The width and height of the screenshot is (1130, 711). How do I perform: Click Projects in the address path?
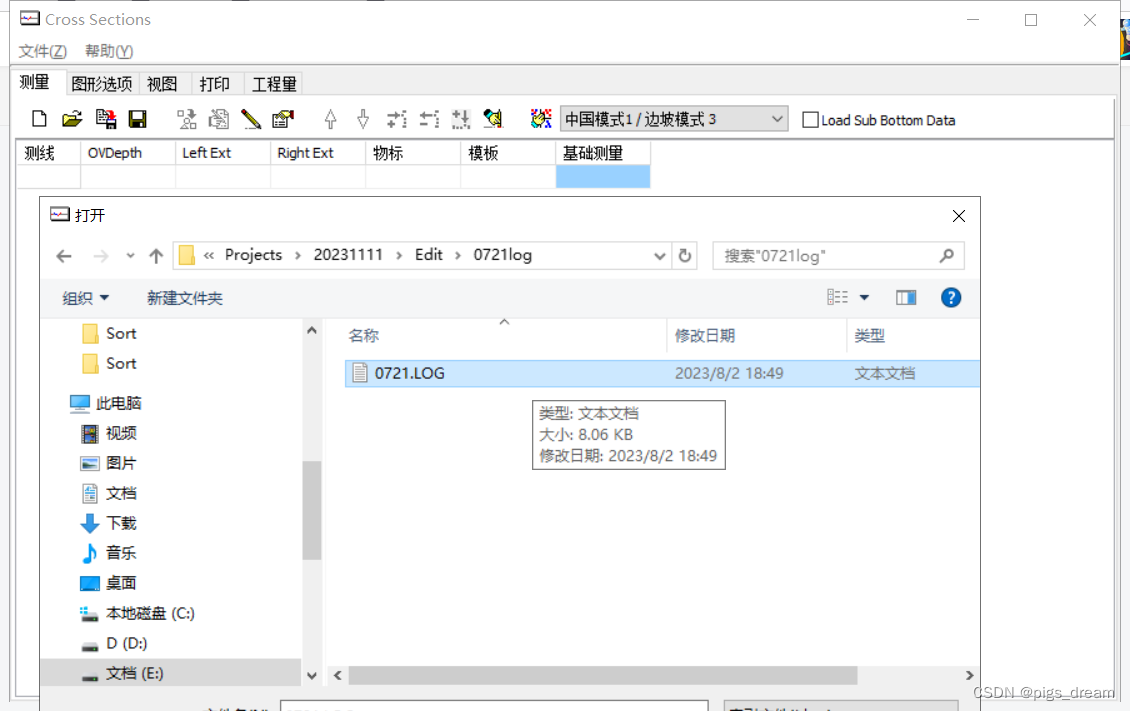(253, 255)
